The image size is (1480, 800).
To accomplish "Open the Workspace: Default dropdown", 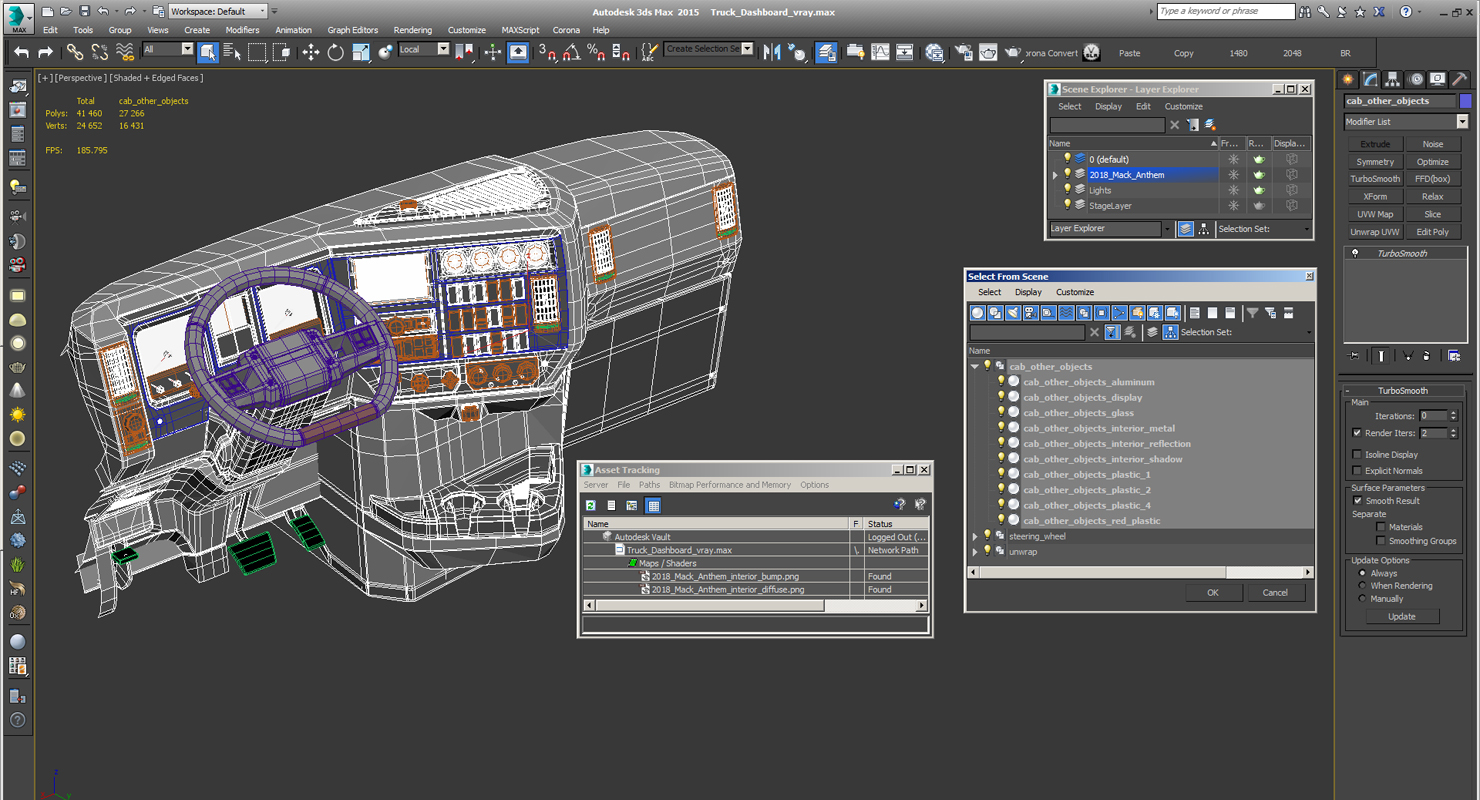I will coord(218,11).
